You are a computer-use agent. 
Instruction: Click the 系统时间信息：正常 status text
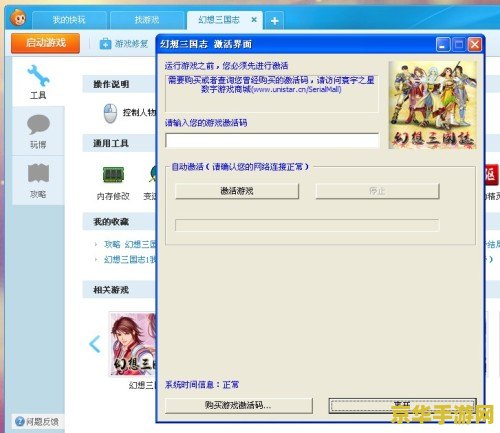pyautogui.click(x=202, y=385)
